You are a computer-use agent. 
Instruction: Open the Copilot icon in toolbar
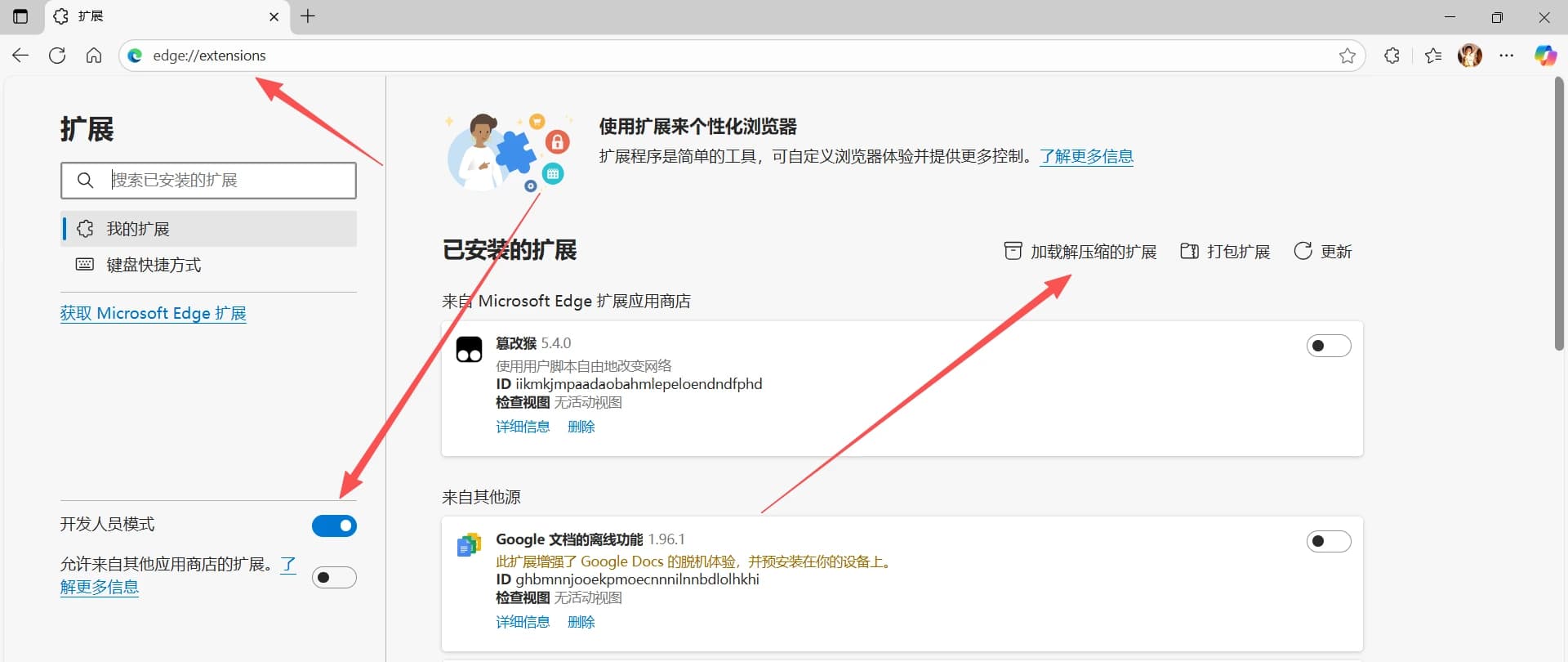(x=1544, y=56)
